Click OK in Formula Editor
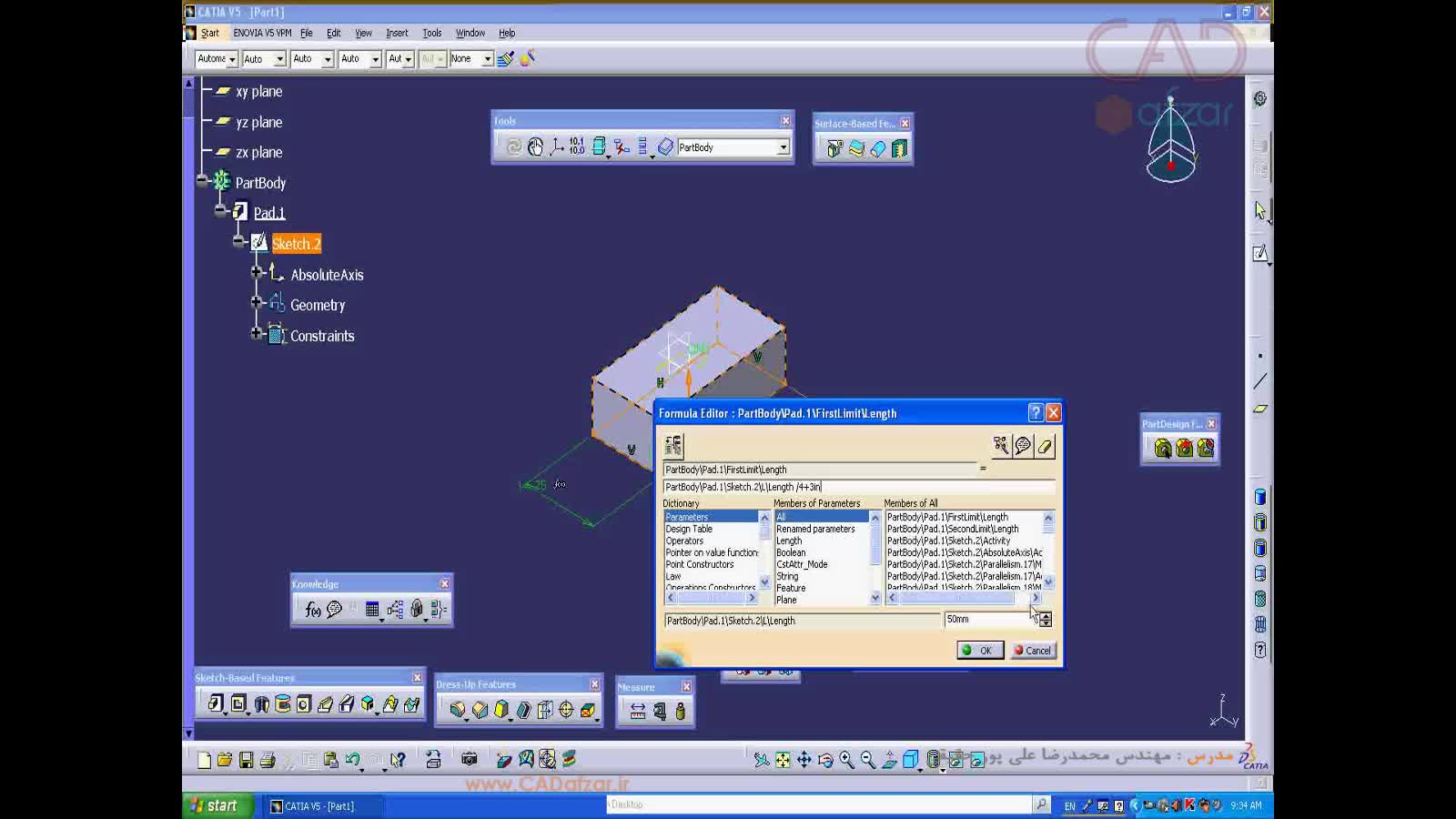Screen dimensions: 1456x819 pos(979,650)
